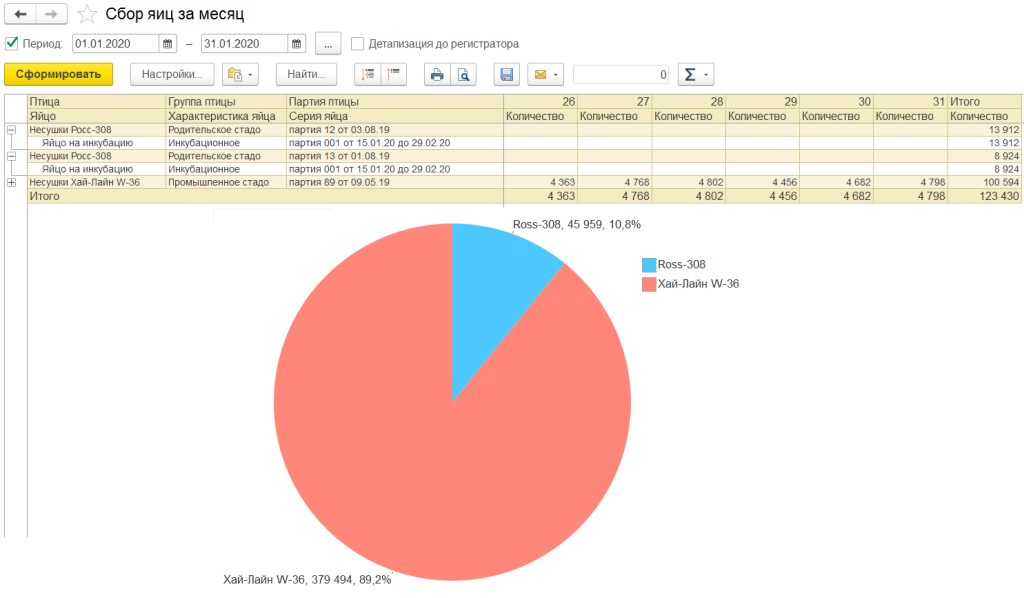Open print preview with magnifier icon

[463, 75]
